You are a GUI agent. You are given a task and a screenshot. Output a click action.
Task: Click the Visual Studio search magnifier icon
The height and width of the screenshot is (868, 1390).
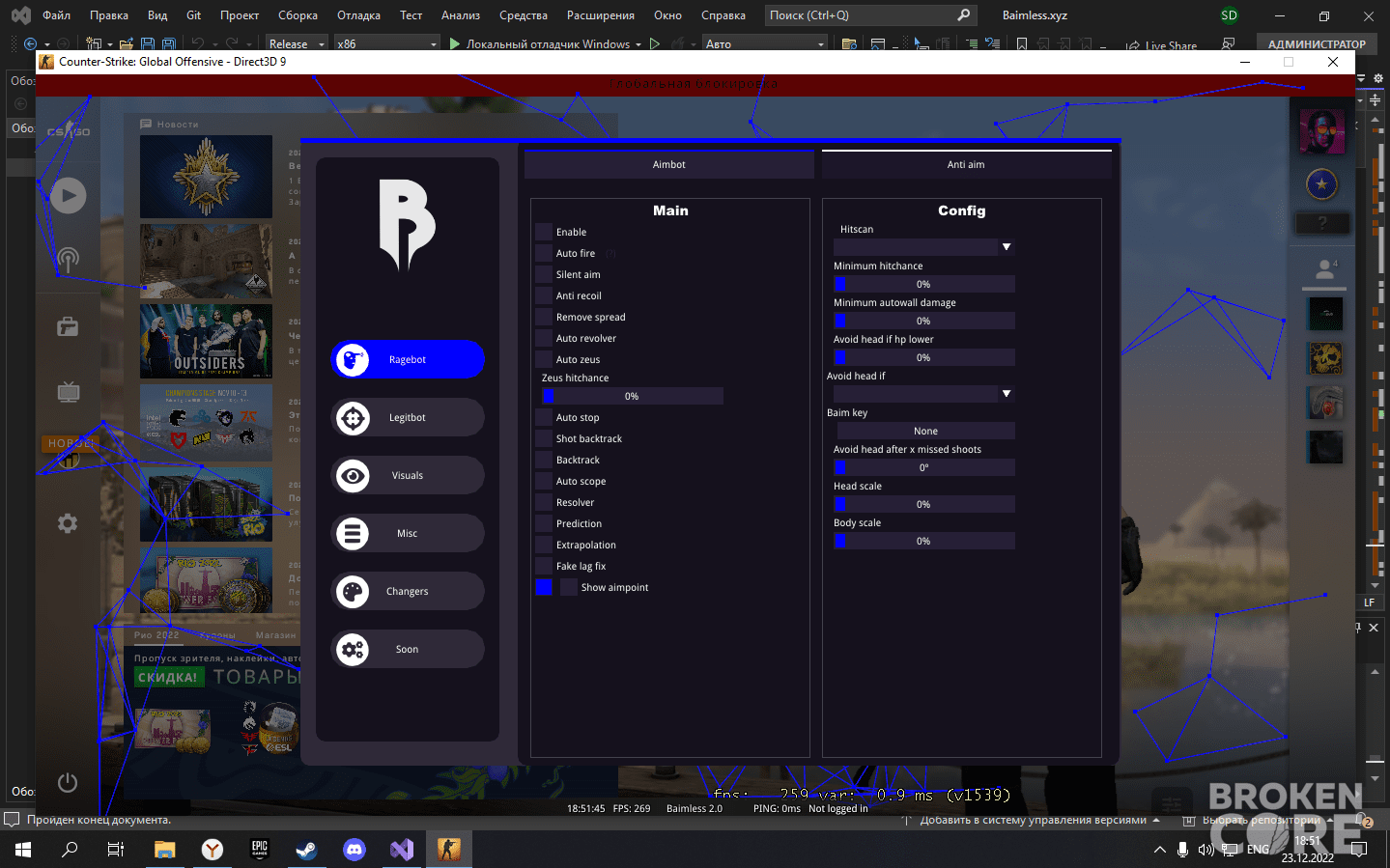[x=963, y=15]
